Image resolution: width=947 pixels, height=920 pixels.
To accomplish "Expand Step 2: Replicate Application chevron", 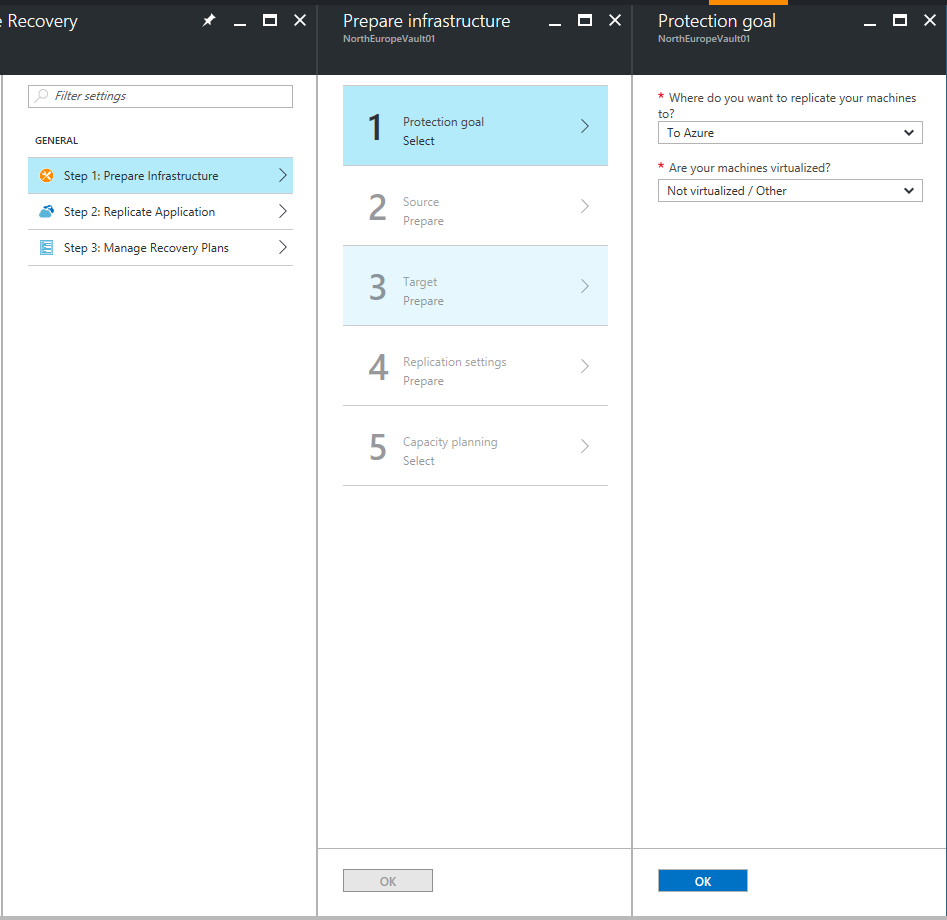I will coord(282,212).
